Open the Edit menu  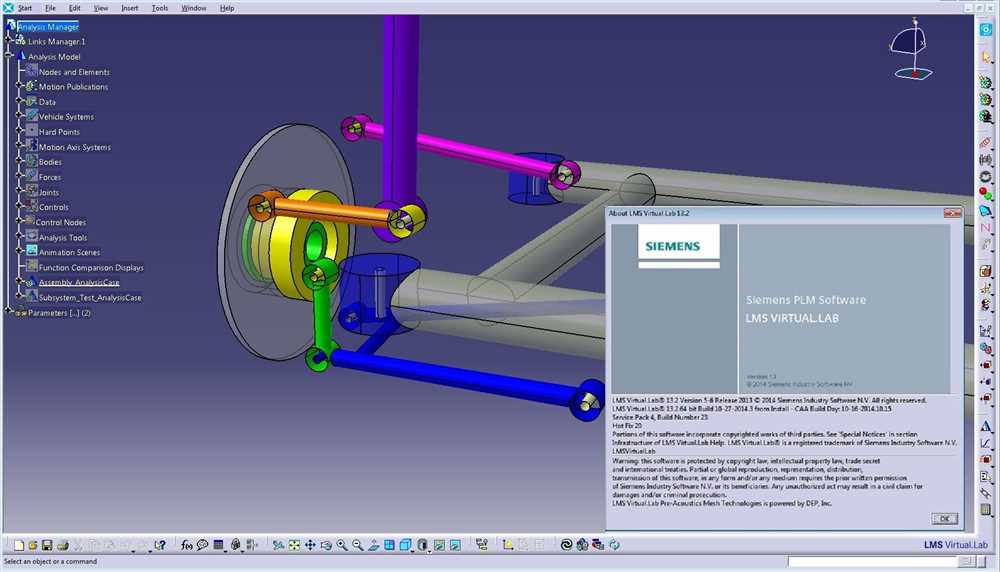click(x=75, y=8)
